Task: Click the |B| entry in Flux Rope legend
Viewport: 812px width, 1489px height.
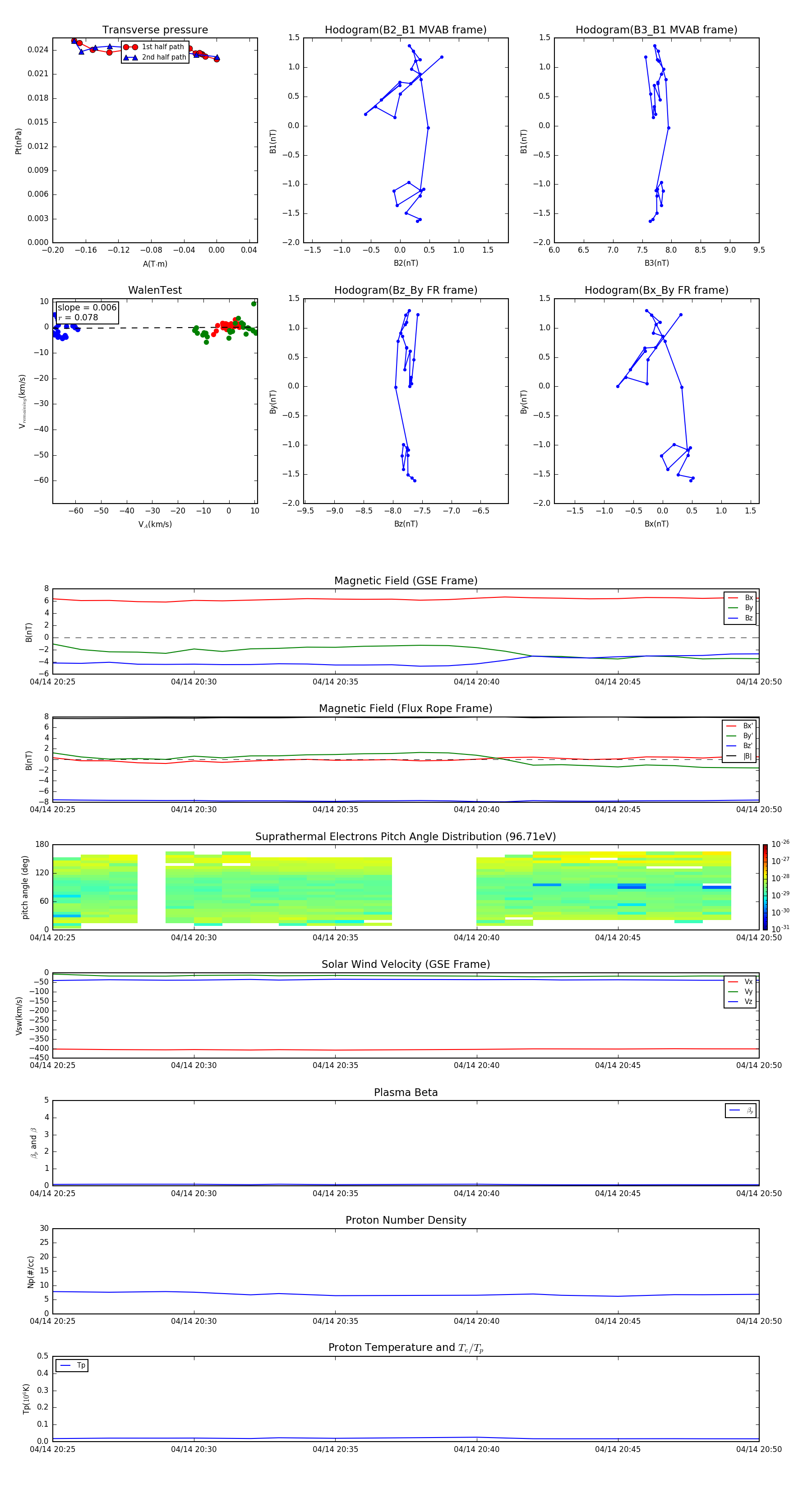Action: click(739, 757)
